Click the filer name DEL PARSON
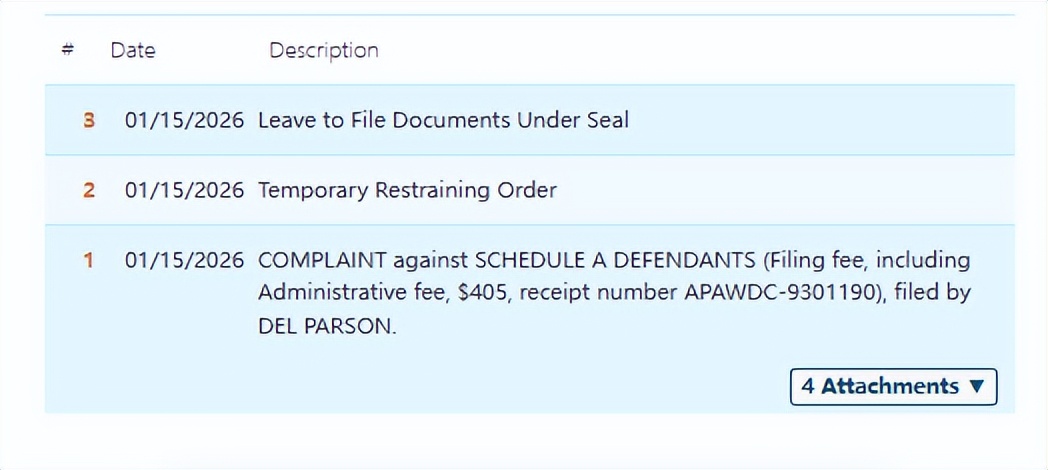The image size is (1048, 470). point(327,326)
